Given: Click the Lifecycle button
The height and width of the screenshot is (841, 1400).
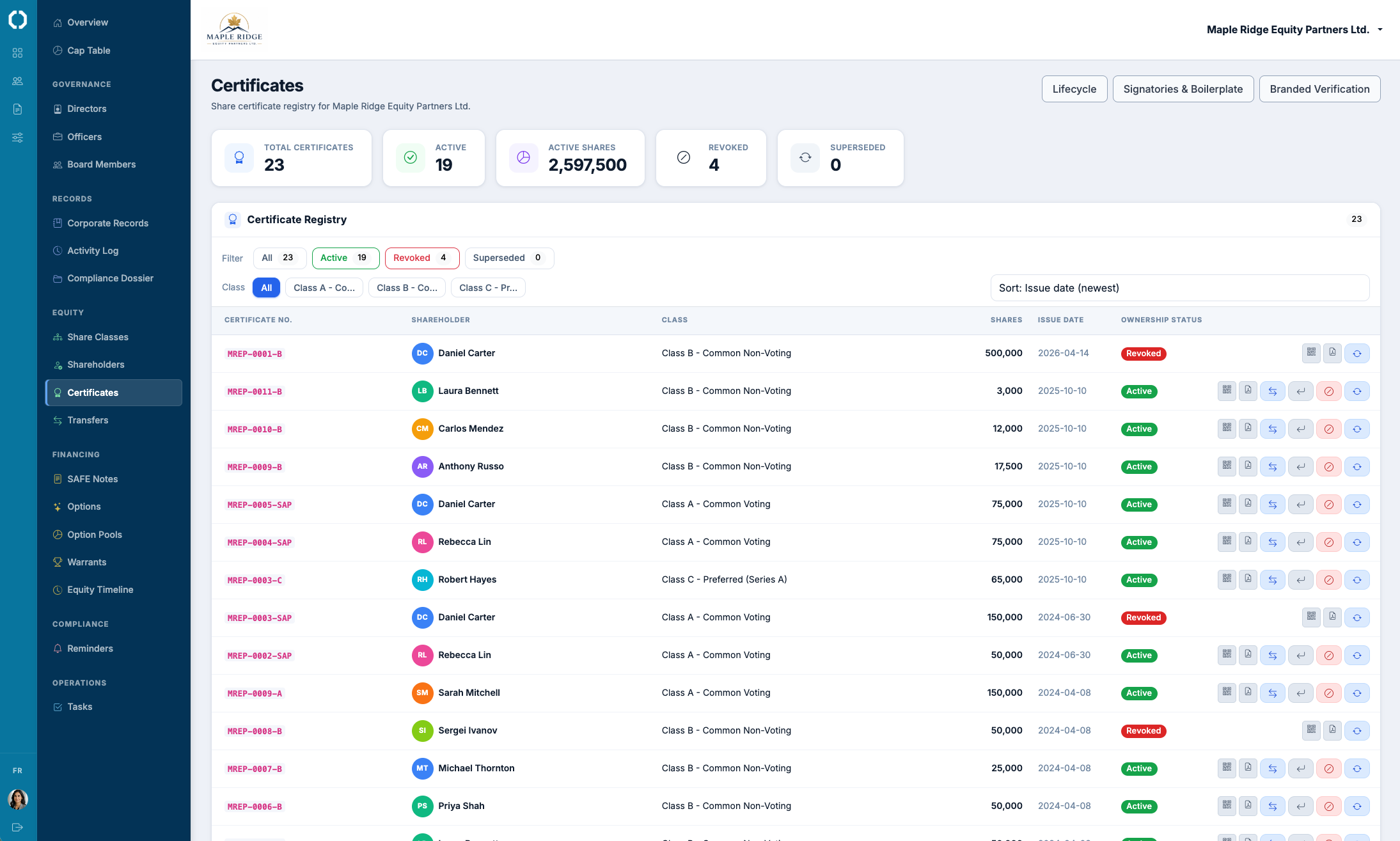Looking at the screenshot, I should click(1074, 89).
